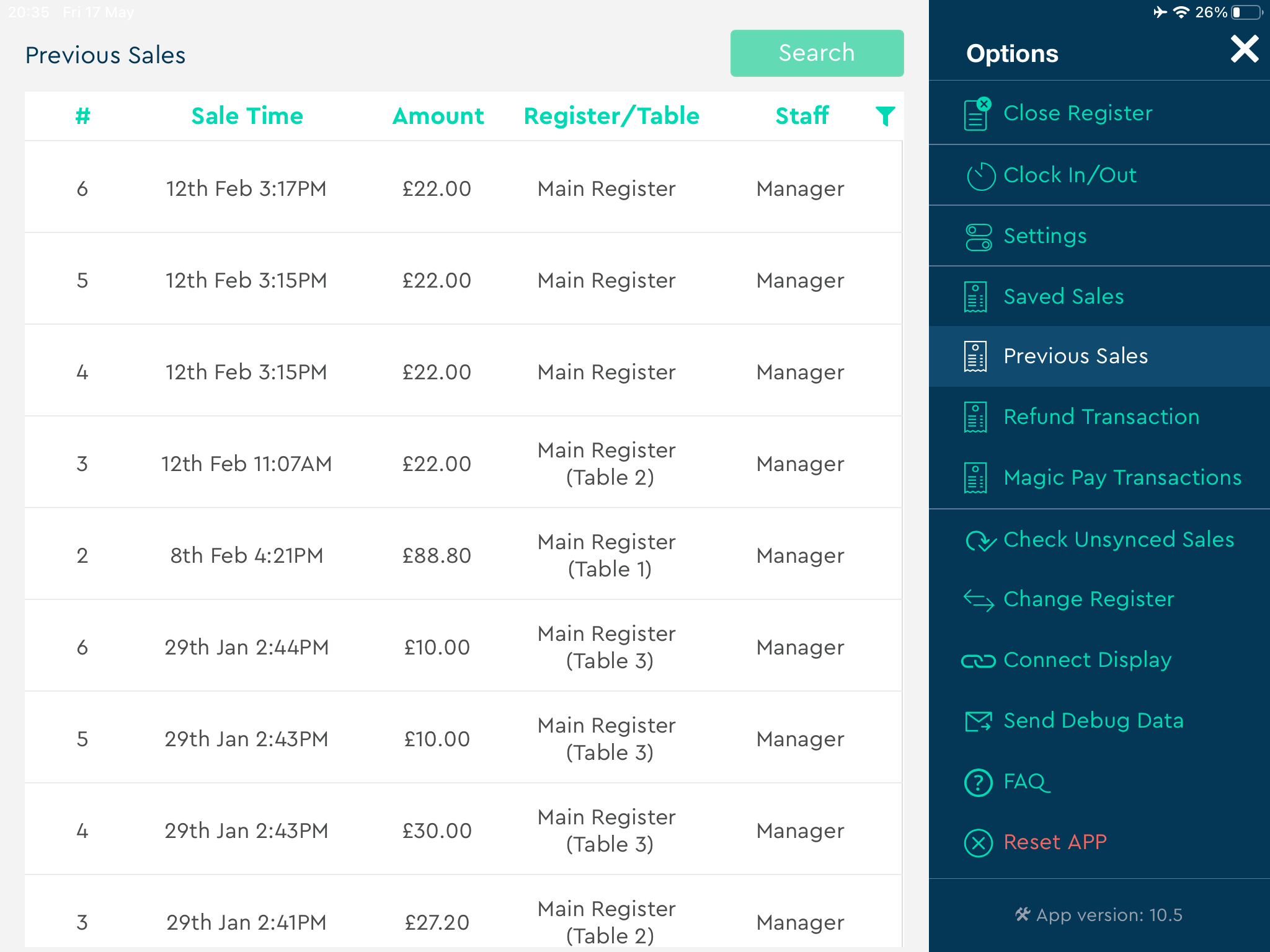Click the Magic Pay Transactions icon

975,477
